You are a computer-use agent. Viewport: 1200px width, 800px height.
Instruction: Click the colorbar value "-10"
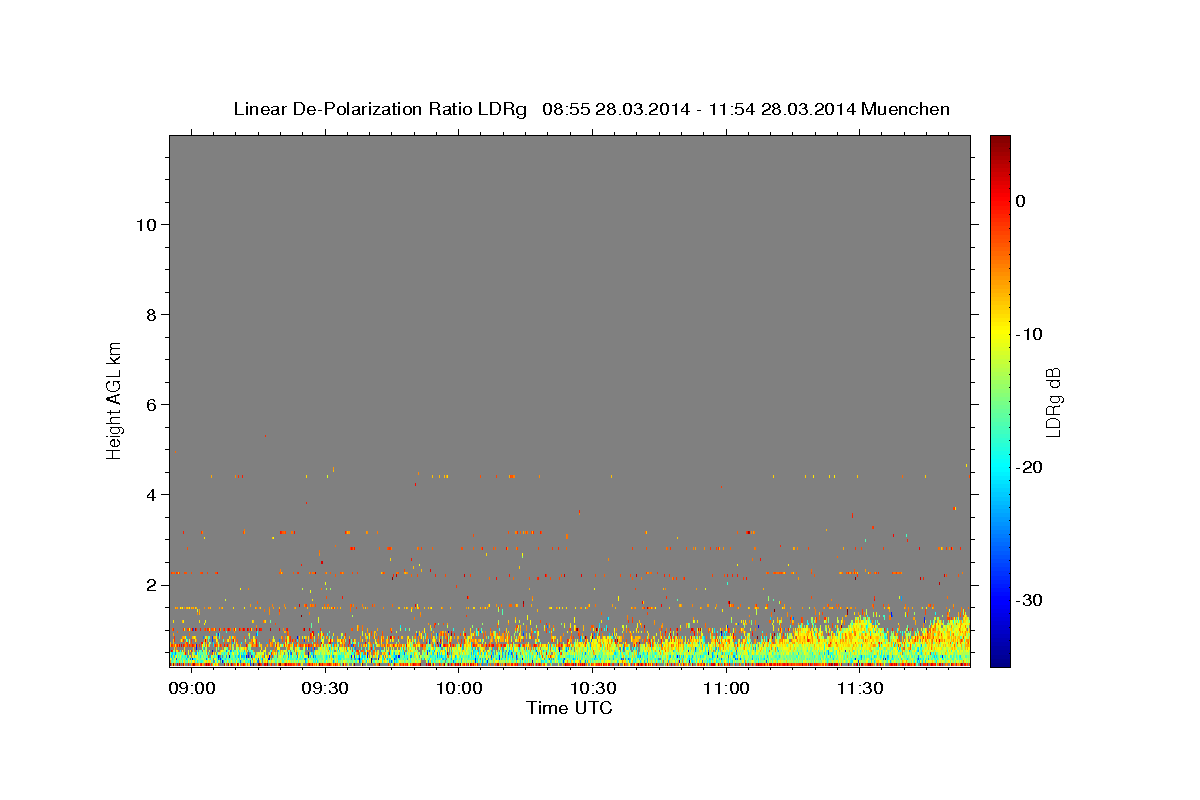point(1030,334)
